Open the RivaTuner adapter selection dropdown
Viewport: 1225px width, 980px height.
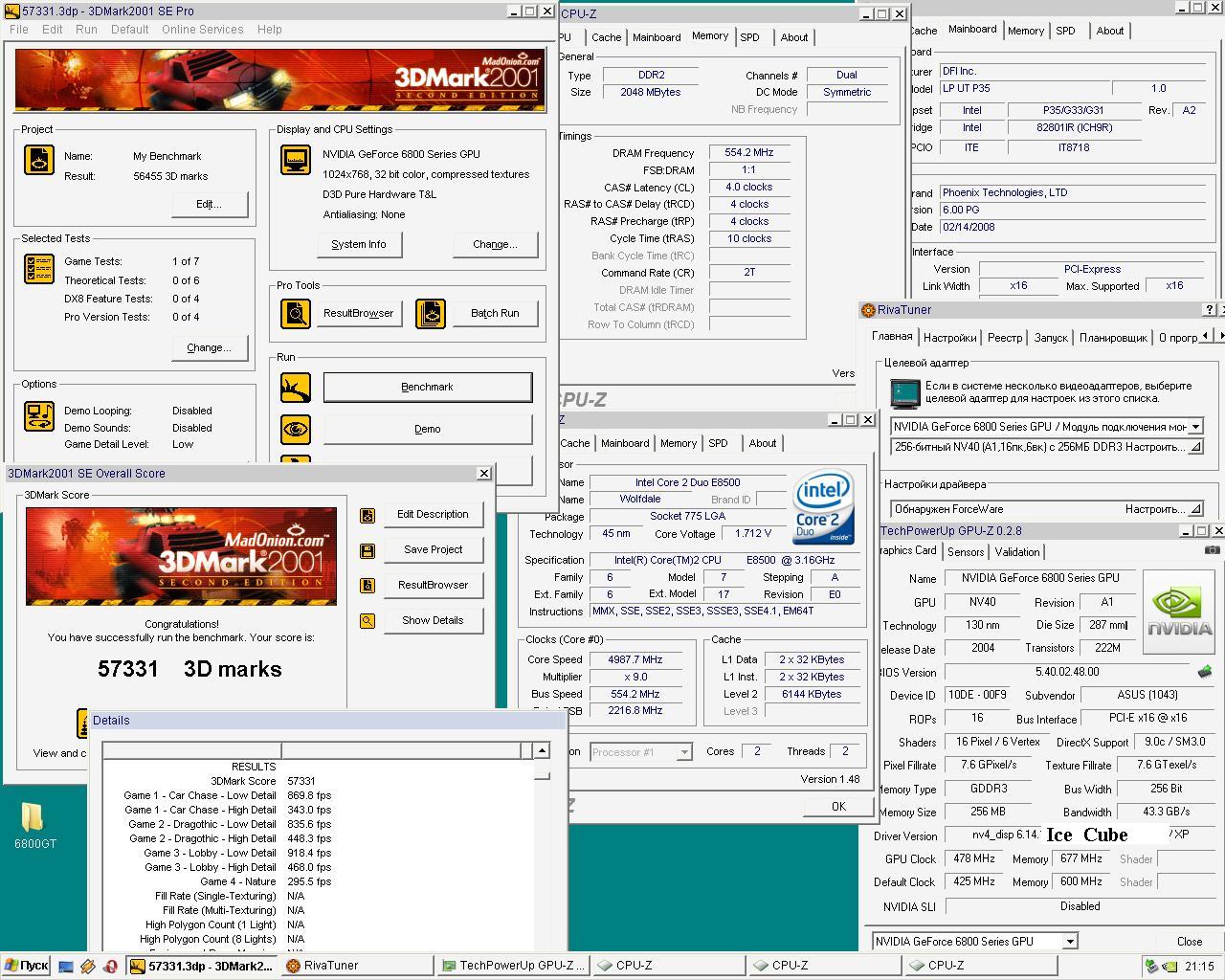click(1195, 427)
